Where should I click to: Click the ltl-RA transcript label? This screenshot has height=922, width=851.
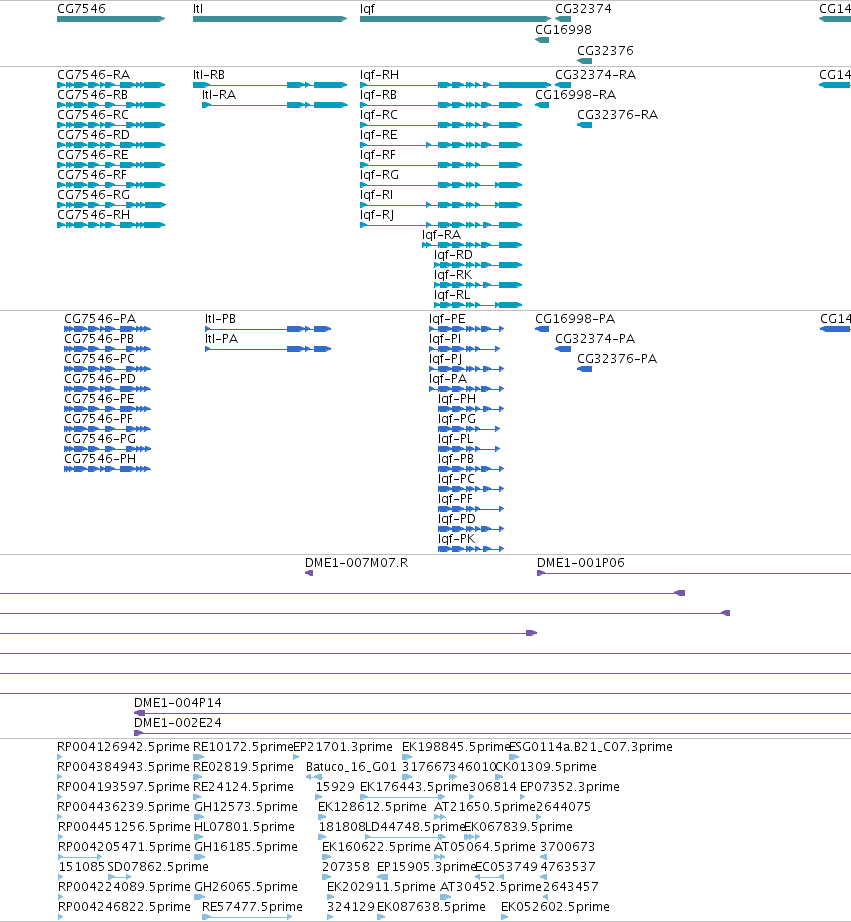[219, 95]
